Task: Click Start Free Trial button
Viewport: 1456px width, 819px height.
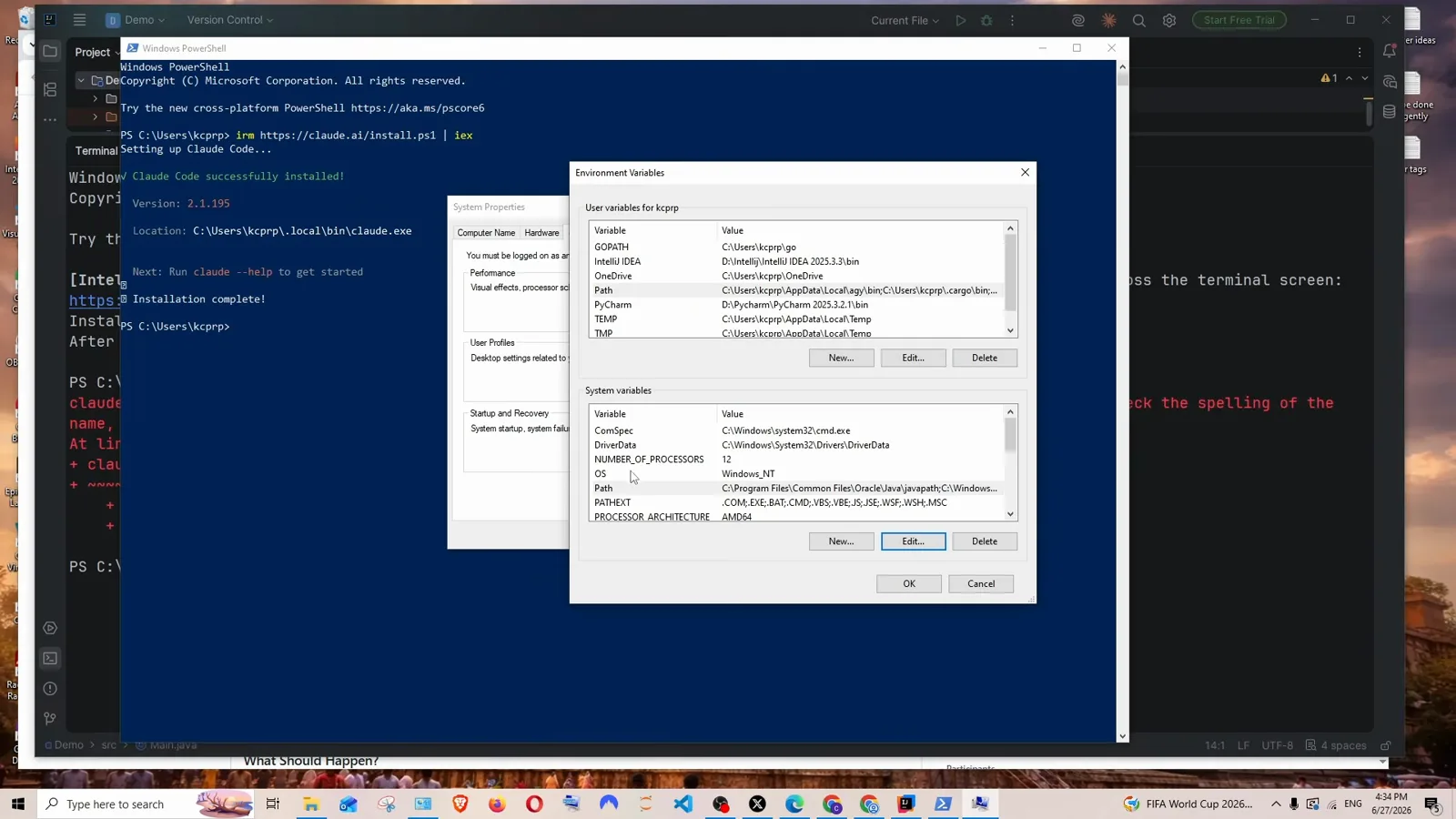Action: tap(1239, 20)
